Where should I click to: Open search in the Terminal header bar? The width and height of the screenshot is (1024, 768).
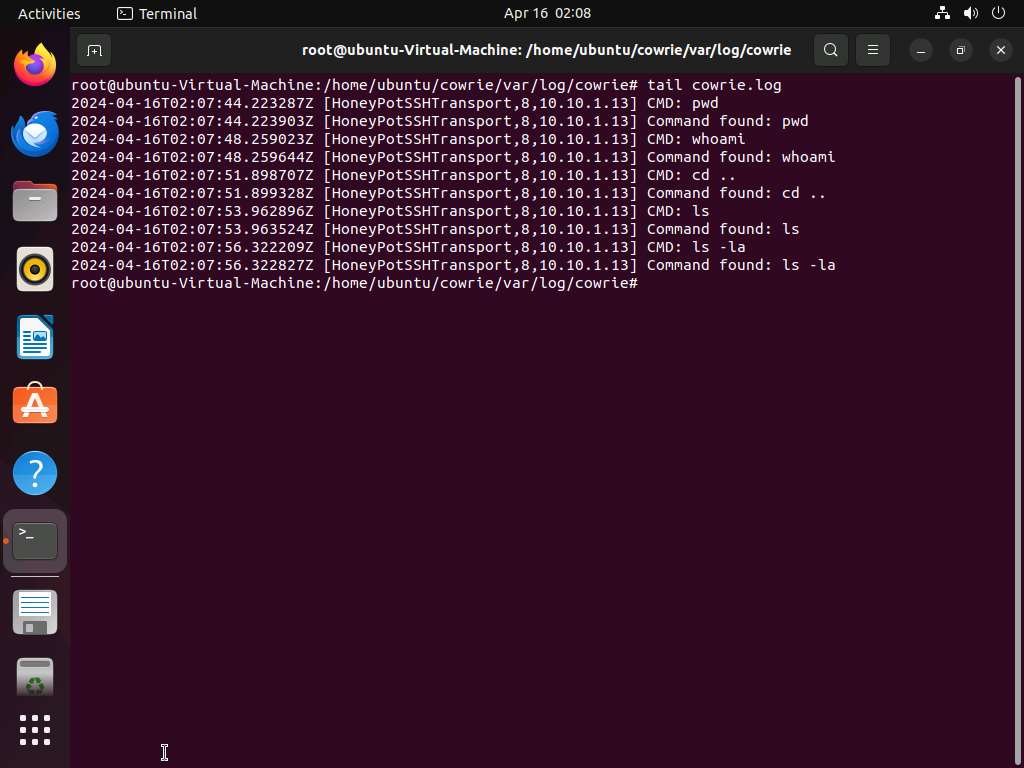[x=830, y=50]
